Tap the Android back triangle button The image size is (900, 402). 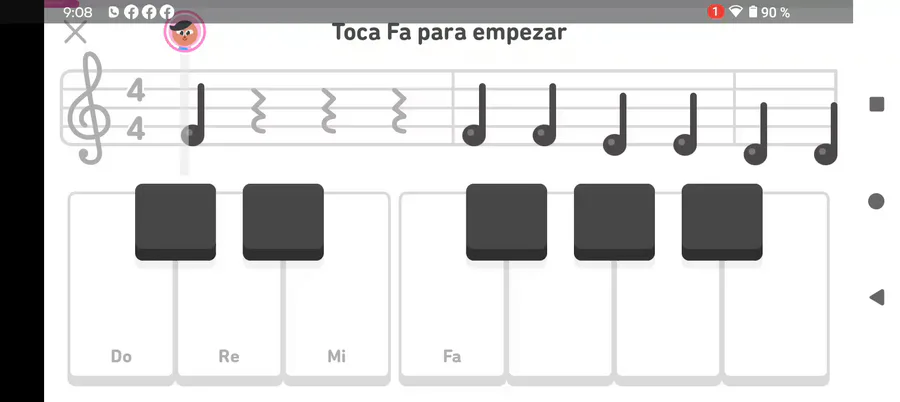coord(876,297)
